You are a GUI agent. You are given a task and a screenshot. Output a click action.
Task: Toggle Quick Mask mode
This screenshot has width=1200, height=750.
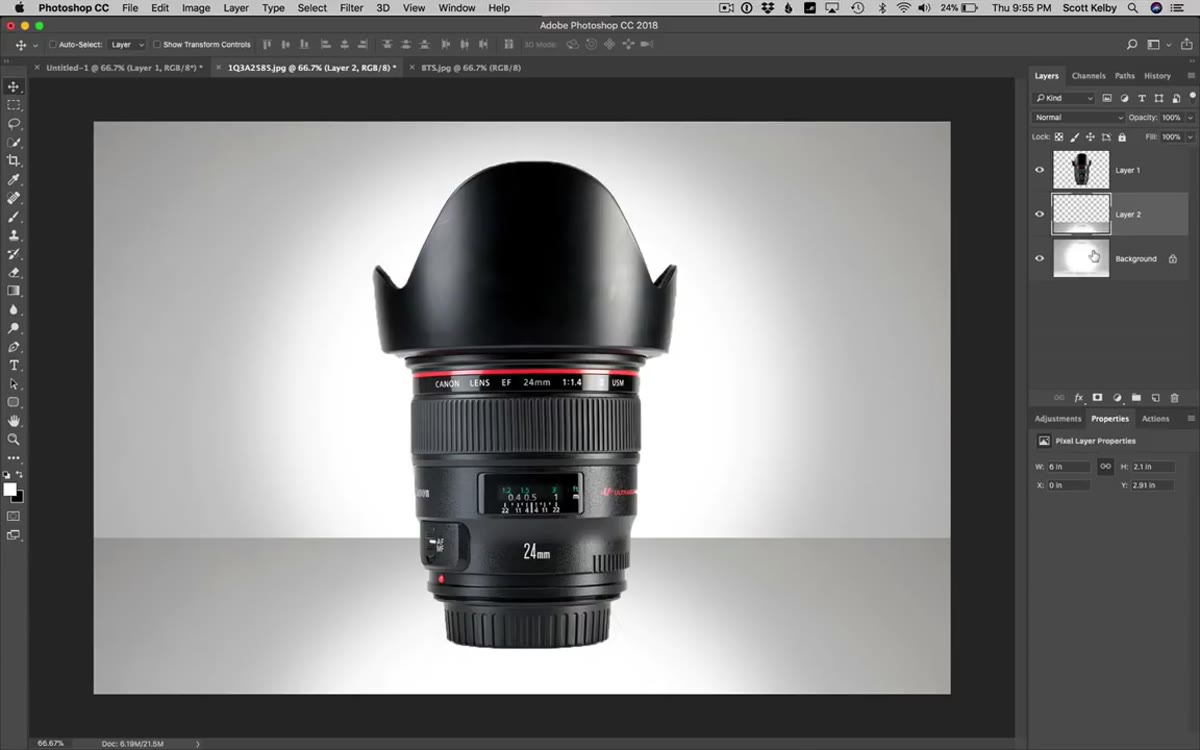click(13, 516)
